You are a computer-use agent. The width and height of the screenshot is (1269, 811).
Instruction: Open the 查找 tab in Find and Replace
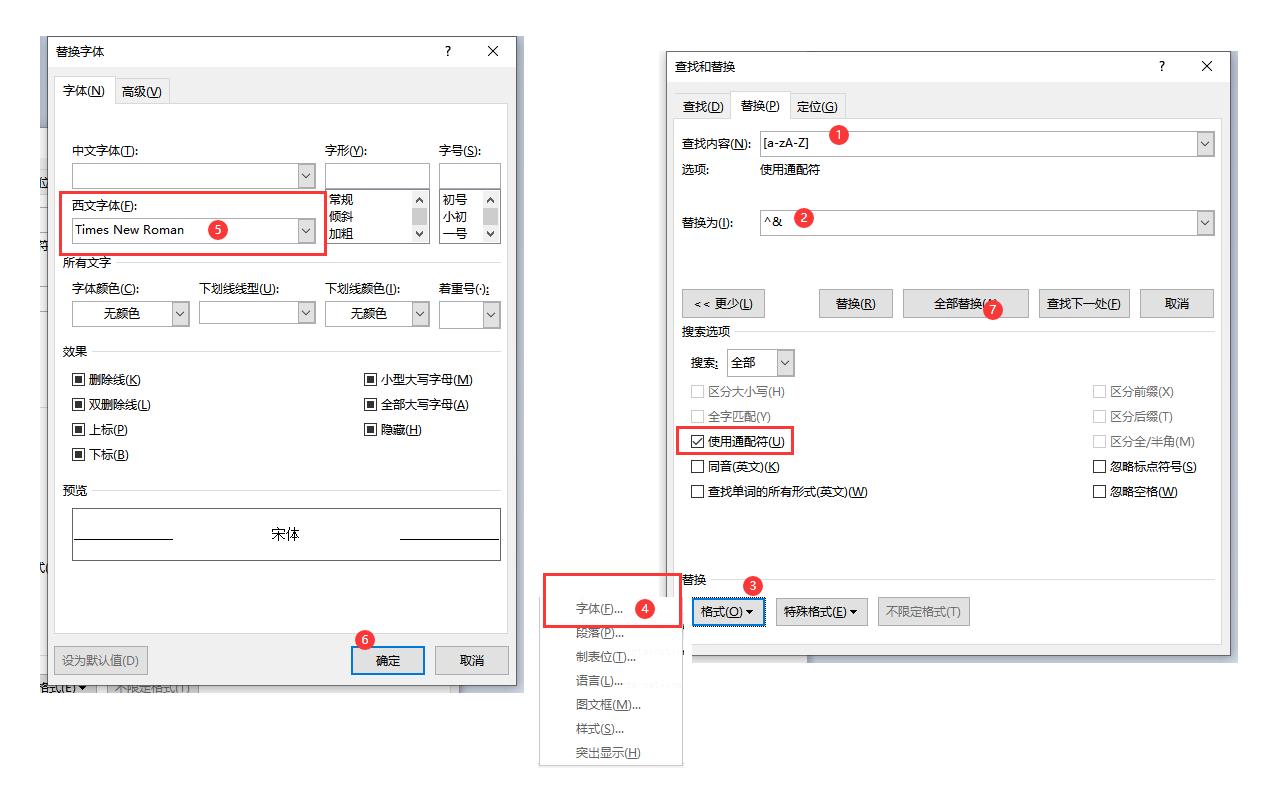coord(702,105)
